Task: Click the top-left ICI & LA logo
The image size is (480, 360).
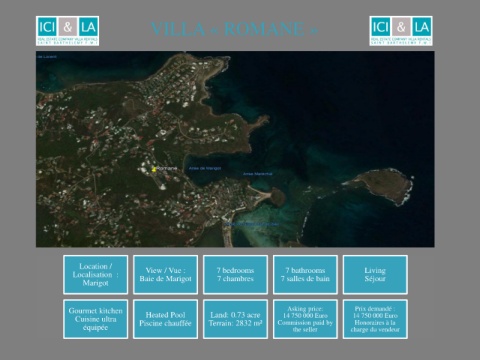Action: point(67,31)
